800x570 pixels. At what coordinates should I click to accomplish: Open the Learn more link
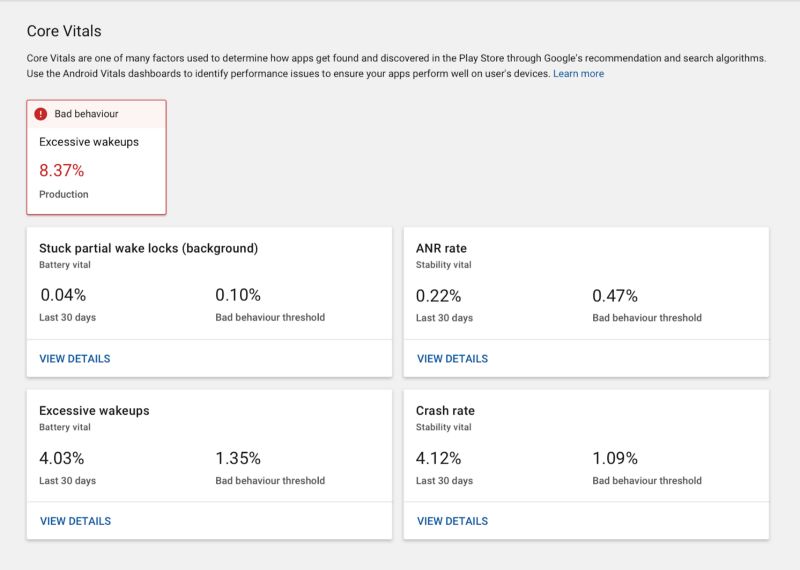[578, 74]
